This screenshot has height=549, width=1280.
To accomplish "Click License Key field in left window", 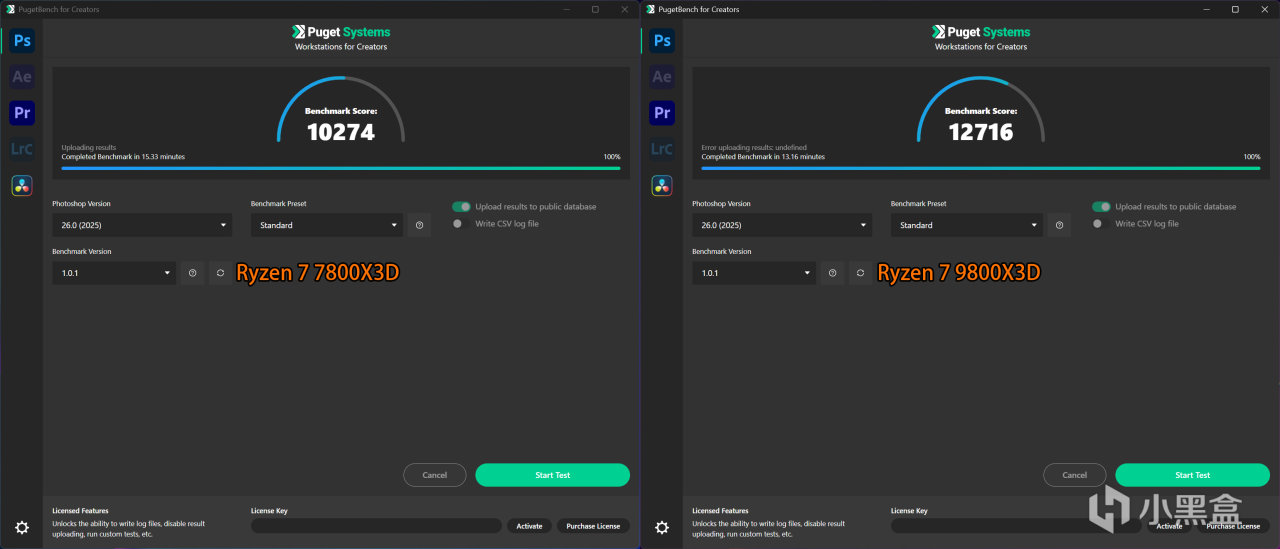I will pos(376,526).
